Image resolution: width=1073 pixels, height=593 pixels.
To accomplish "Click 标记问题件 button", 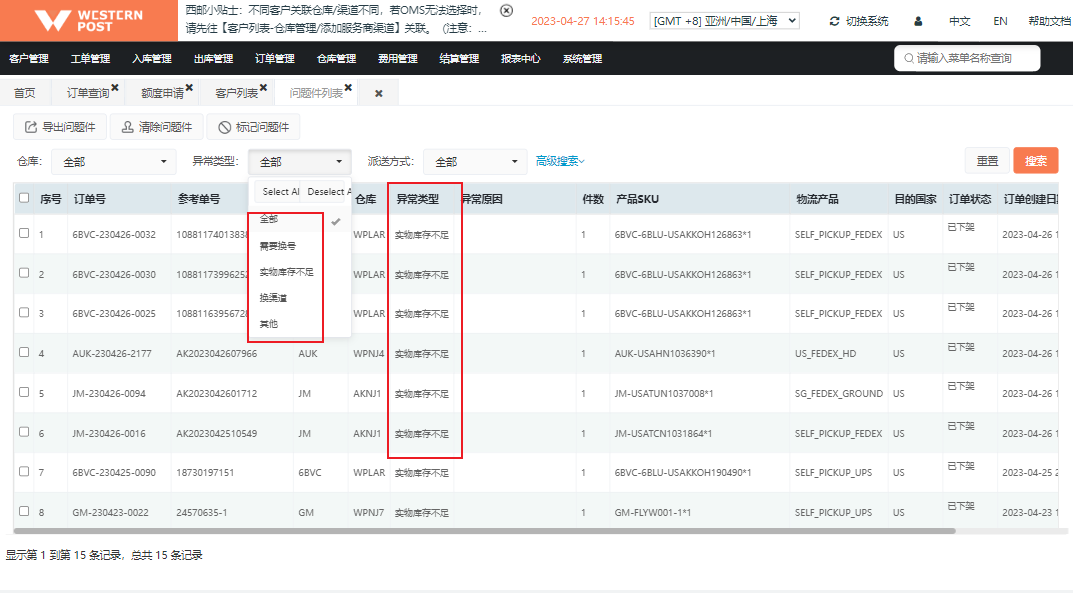I will [253, 127].
